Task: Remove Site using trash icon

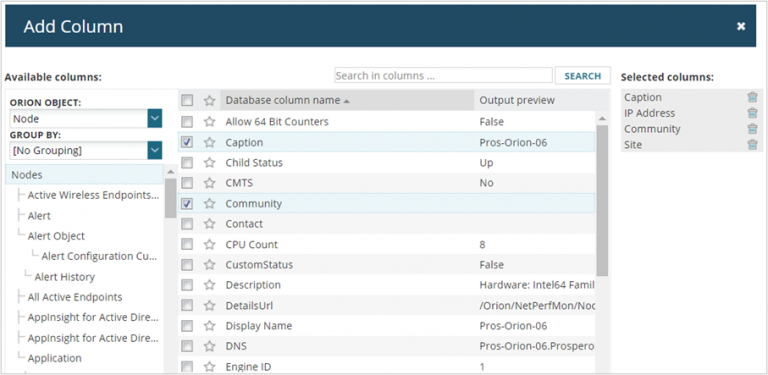Action: coord(752,144)
